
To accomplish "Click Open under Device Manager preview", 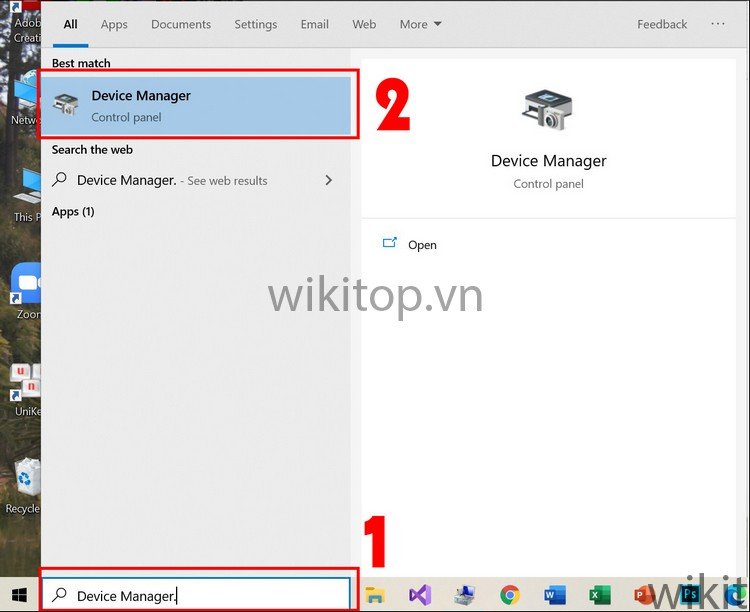I will [x=421, y=245].
